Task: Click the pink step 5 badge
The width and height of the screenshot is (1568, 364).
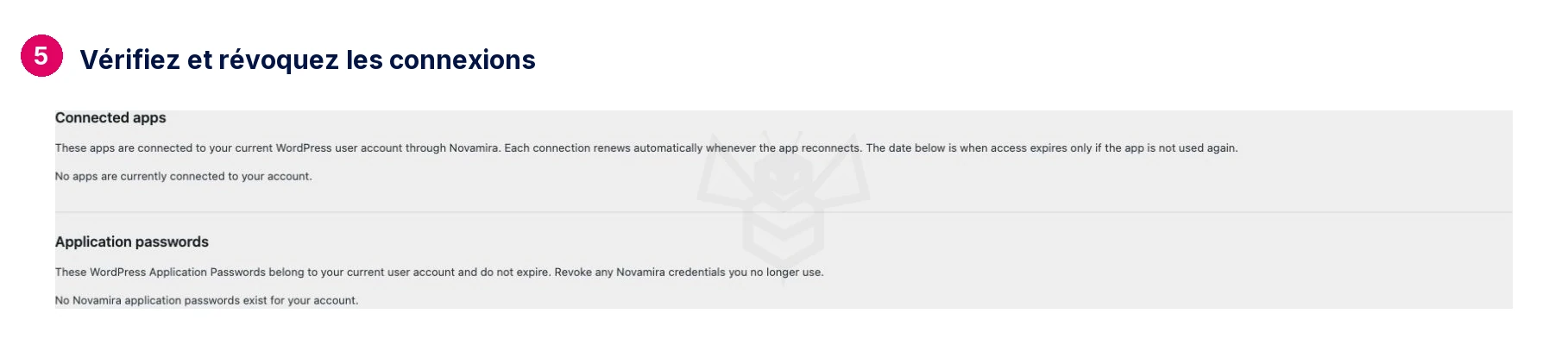Action: pyautogui.click(x=41, y=56)
